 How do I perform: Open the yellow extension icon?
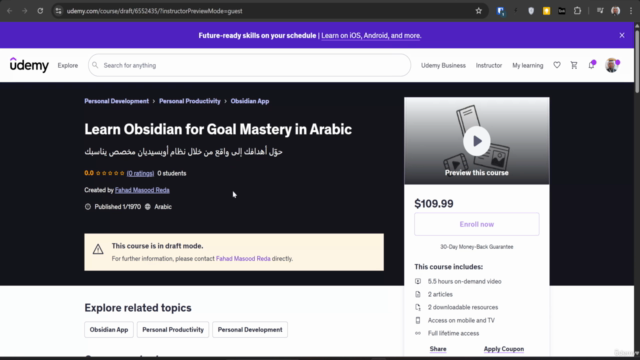point(546,11)
